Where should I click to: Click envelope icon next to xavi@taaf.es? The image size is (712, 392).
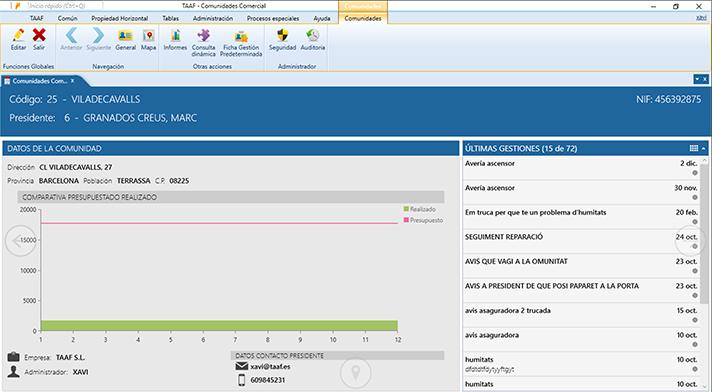pyautogui.click(x=242, y=366)
